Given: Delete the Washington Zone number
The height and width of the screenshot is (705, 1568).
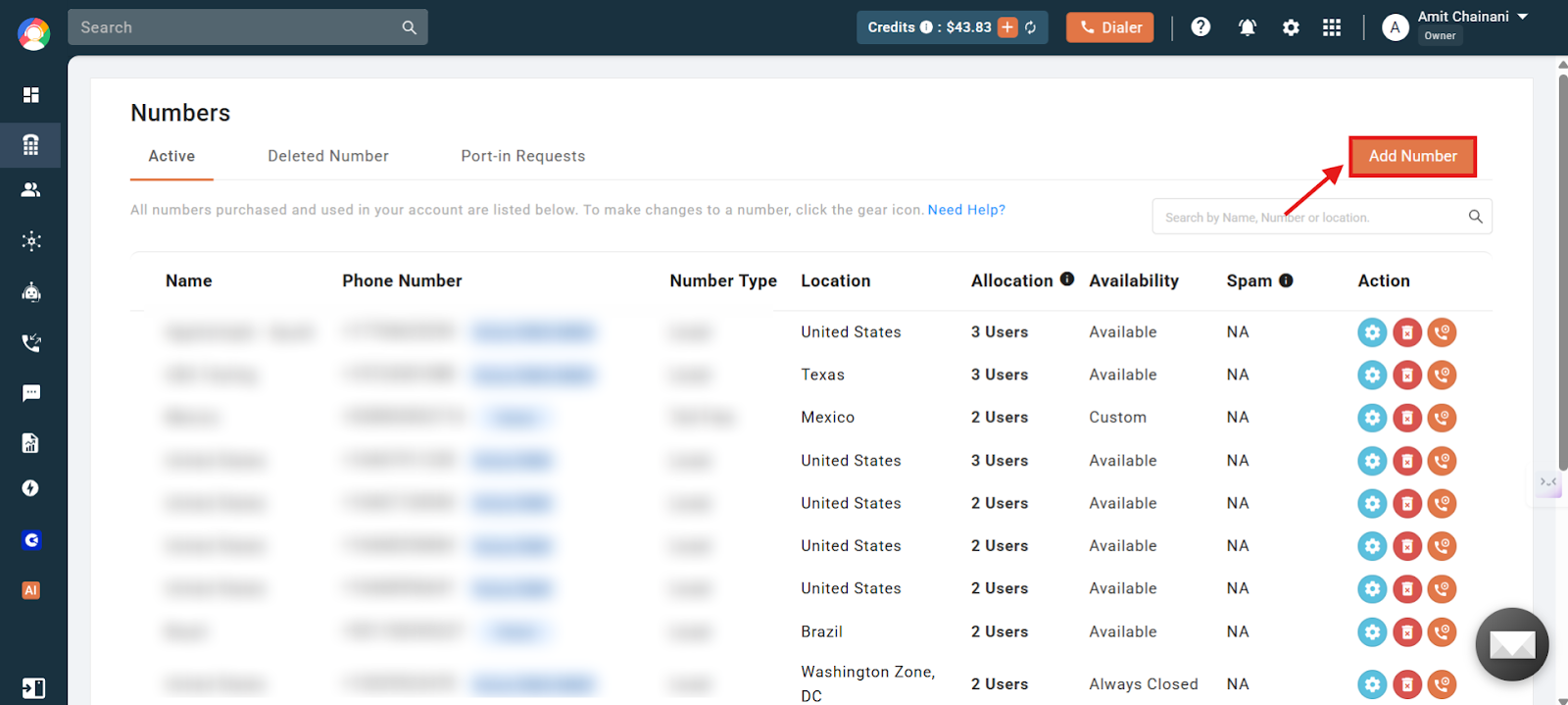Looking at the screenshot, I should tap(1407, 684).
